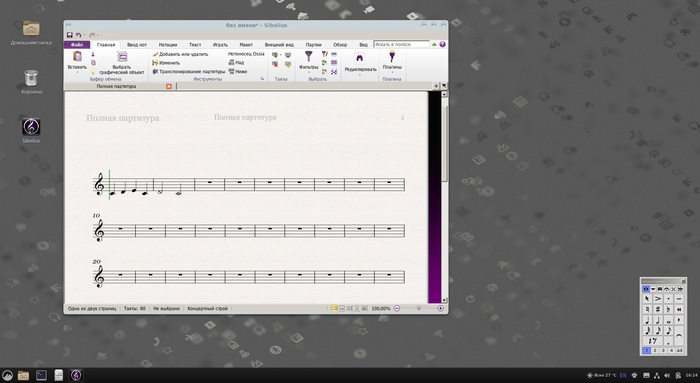The width and height of the screenshot is (700, 383).
Task: Close the Полная партитура document tab
Action: point(169,86)
